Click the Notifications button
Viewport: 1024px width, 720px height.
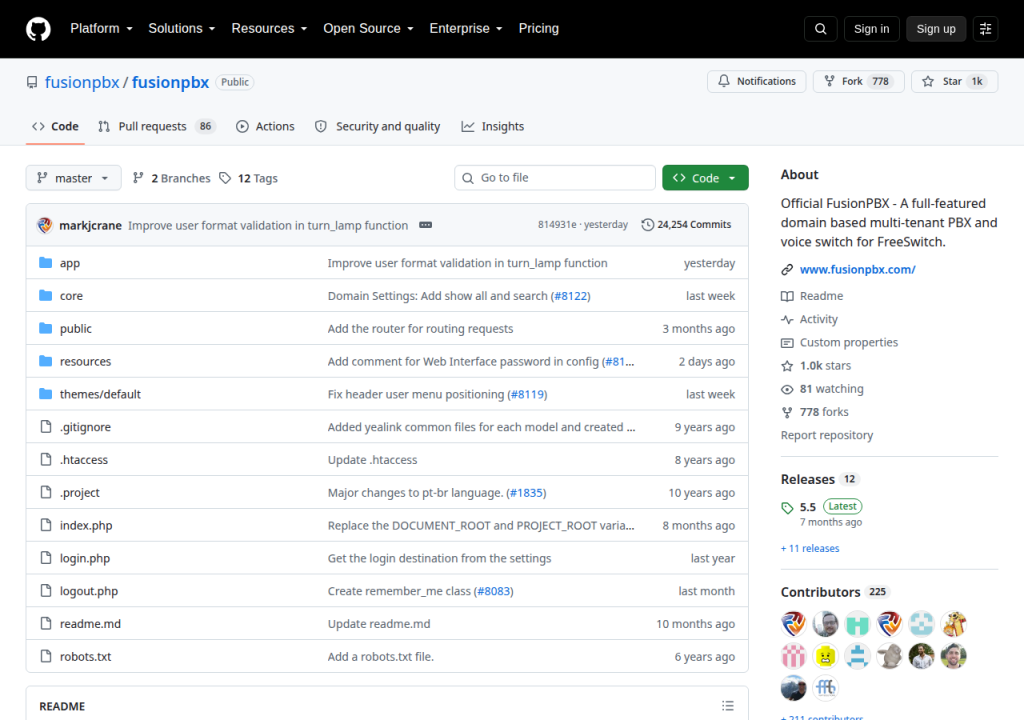pyautogui.click(x=757, y=81)
